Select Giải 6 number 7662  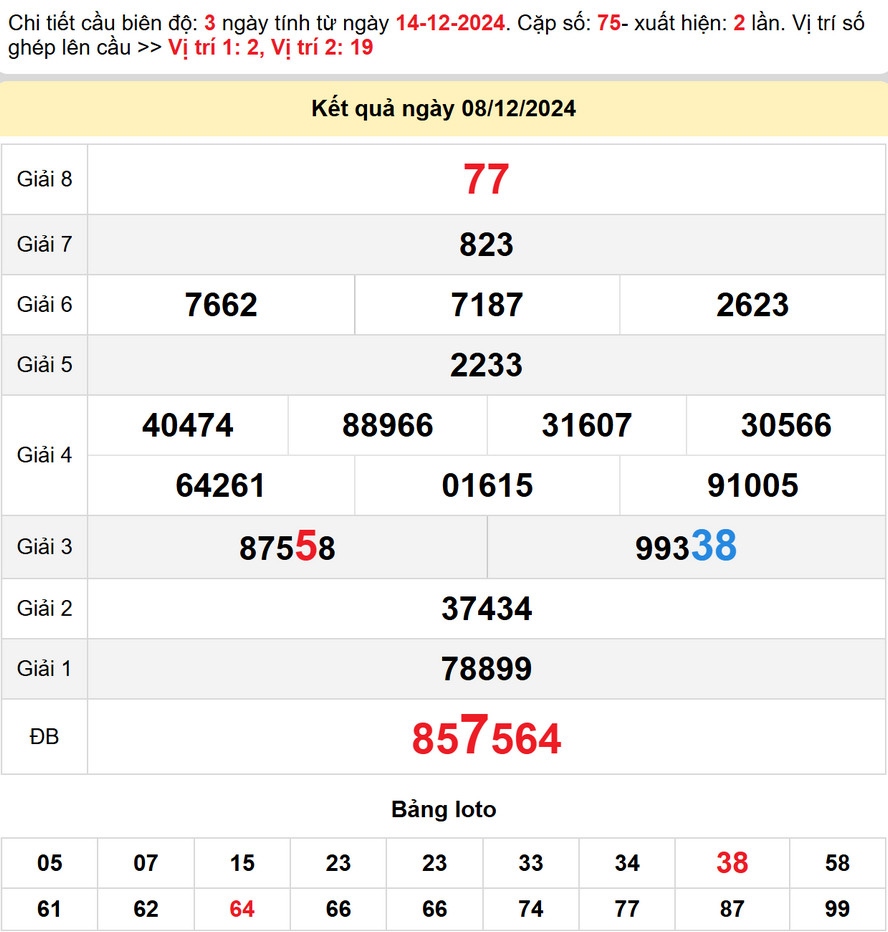click(221, 305)
